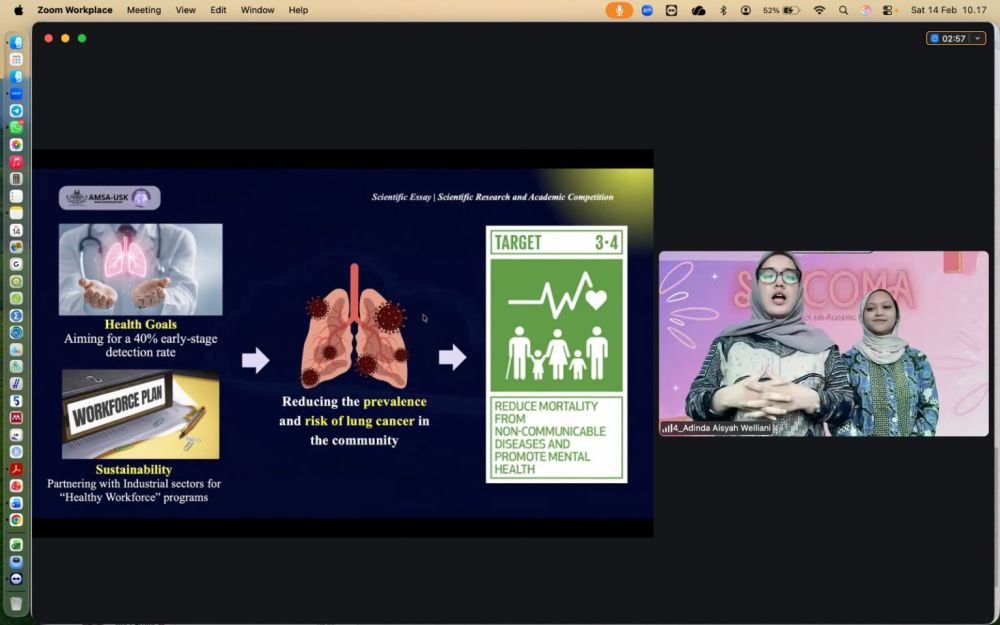Viewport: 1000px width, 625px height.
Task: Click the battery 52% indicator
Action: click(x=781, y=10)
